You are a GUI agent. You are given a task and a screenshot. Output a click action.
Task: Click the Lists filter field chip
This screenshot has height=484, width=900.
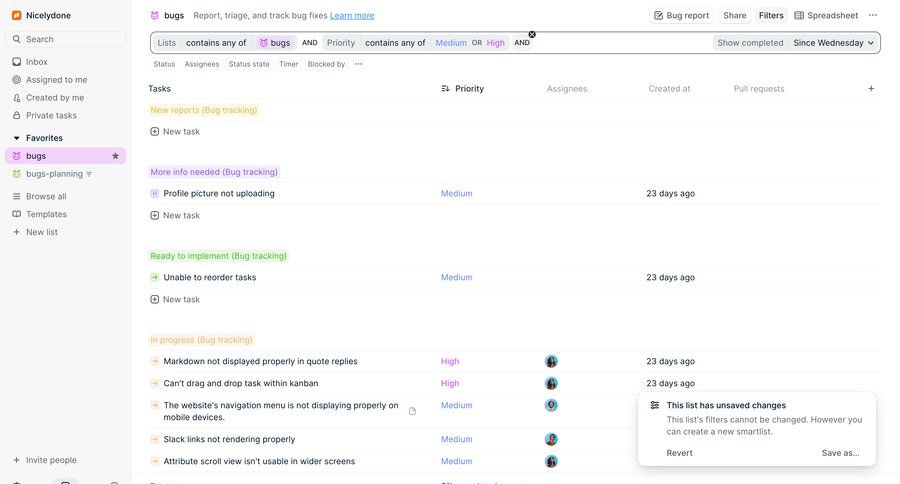166,42
